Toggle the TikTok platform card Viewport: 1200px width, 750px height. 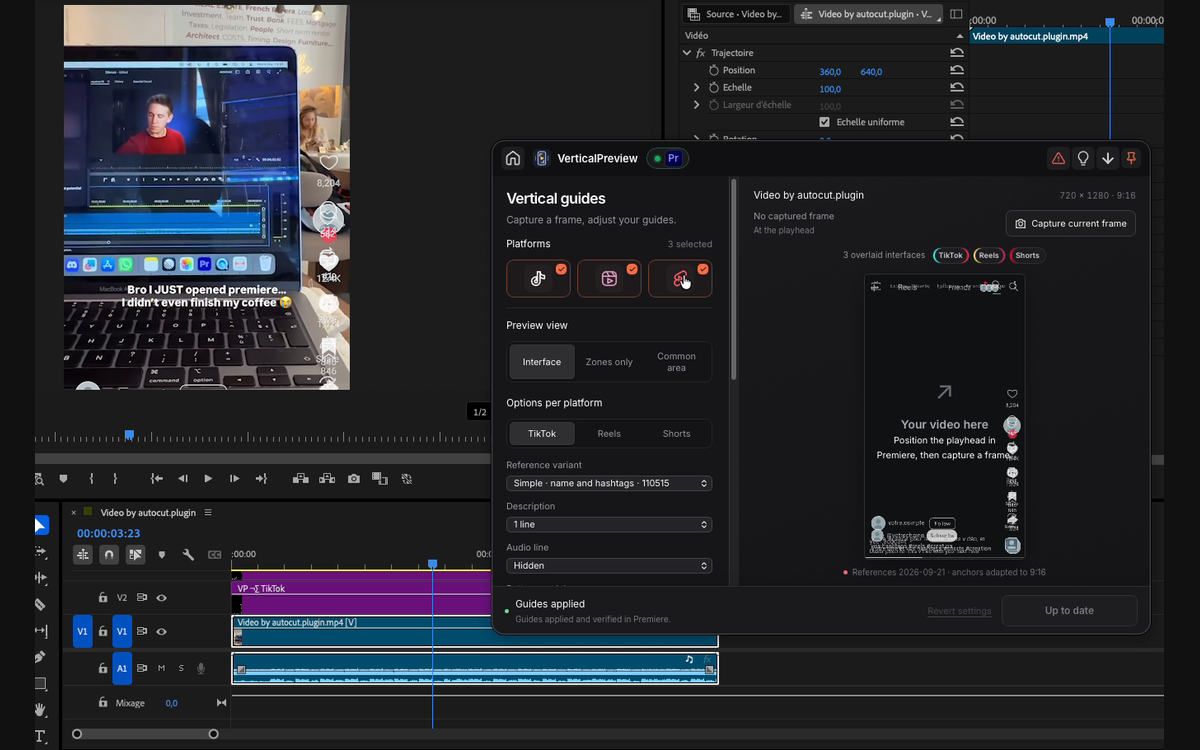point(538,279)
